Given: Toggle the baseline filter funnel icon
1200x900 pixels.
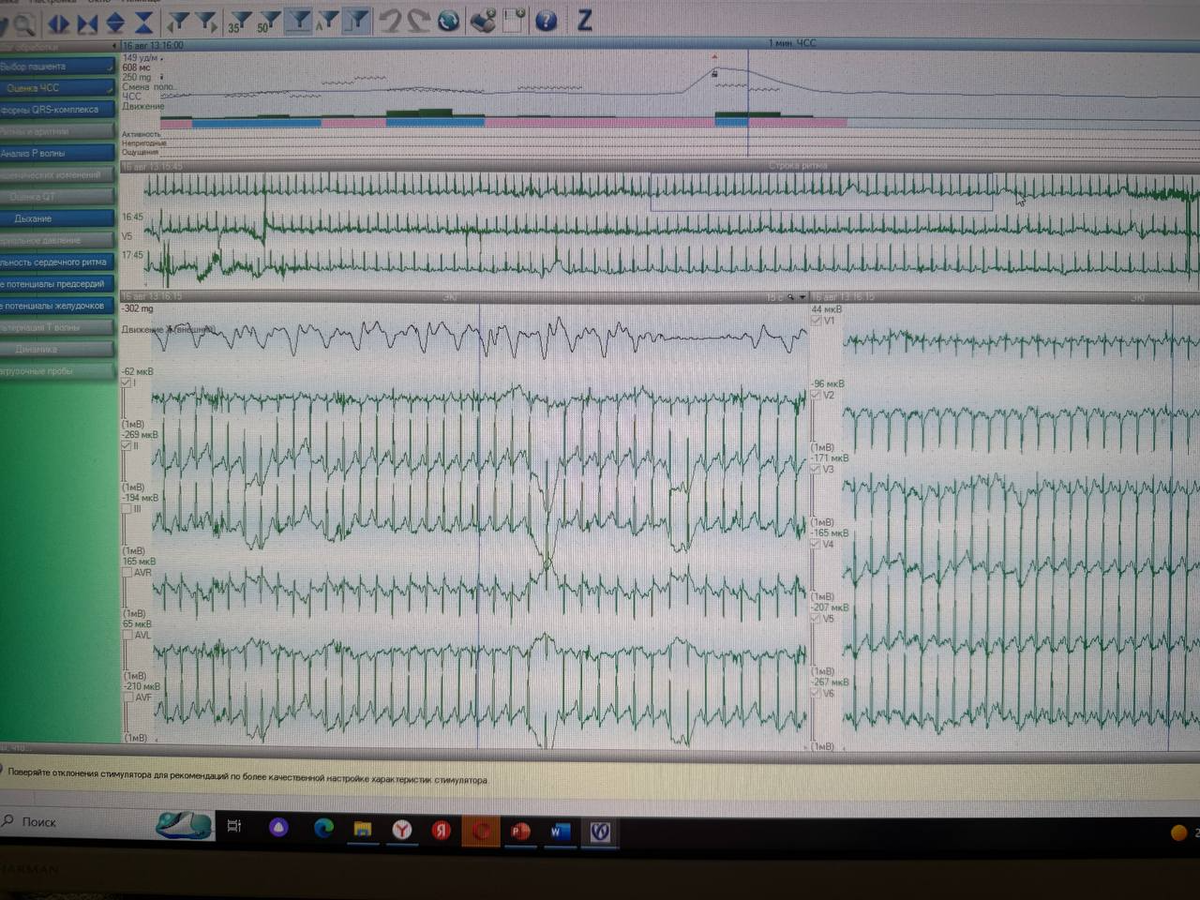Looking at the screenshot, I should click(297, 20).
